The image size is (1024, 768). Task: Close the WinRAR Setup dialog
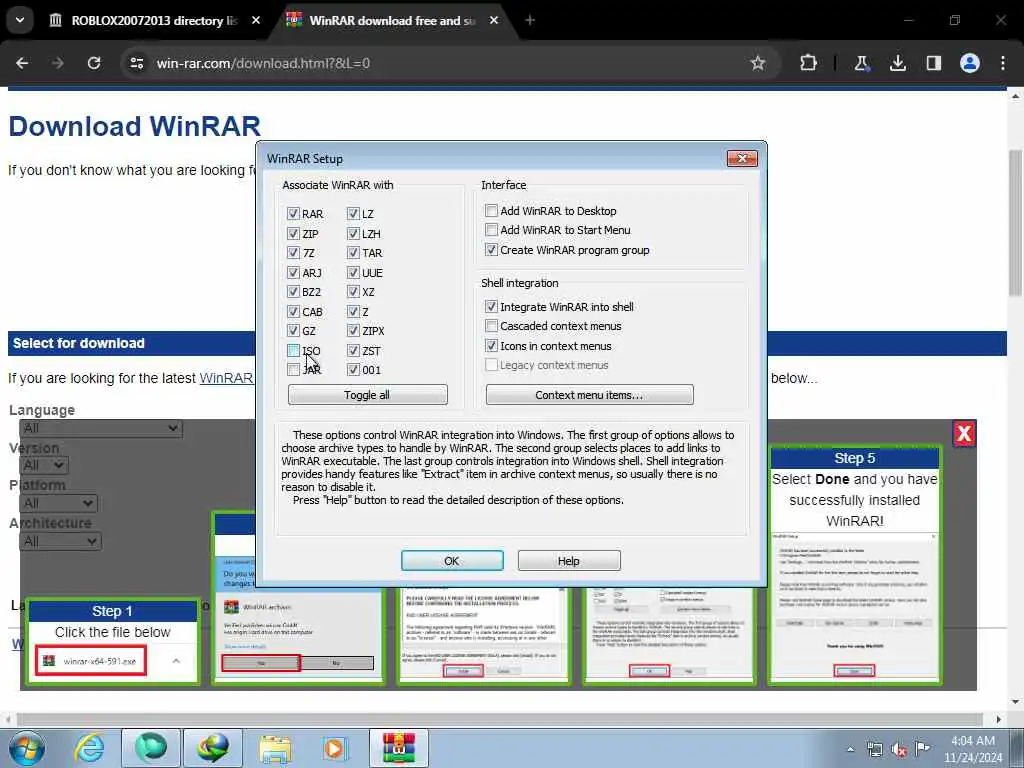tap(742, 158)
